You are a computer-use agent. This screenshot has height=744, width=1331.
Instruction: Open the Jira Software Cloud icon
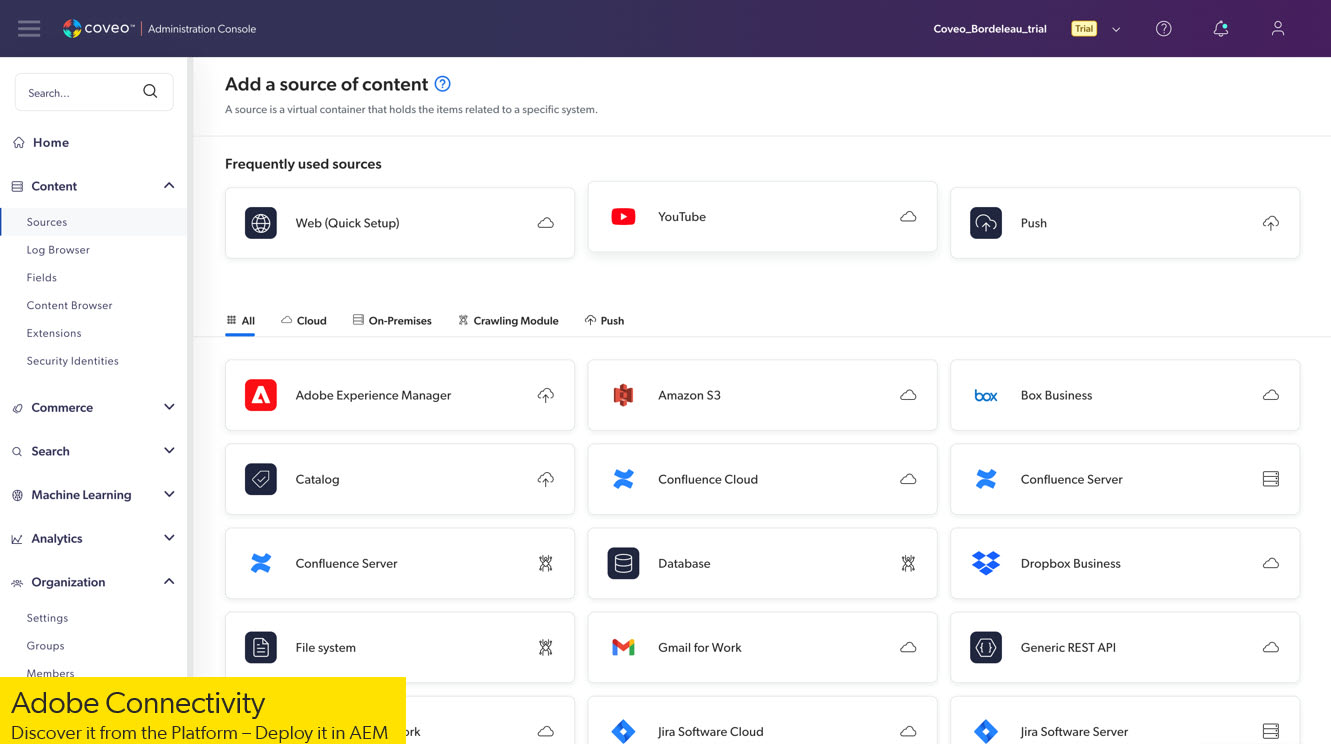[623, 731]
